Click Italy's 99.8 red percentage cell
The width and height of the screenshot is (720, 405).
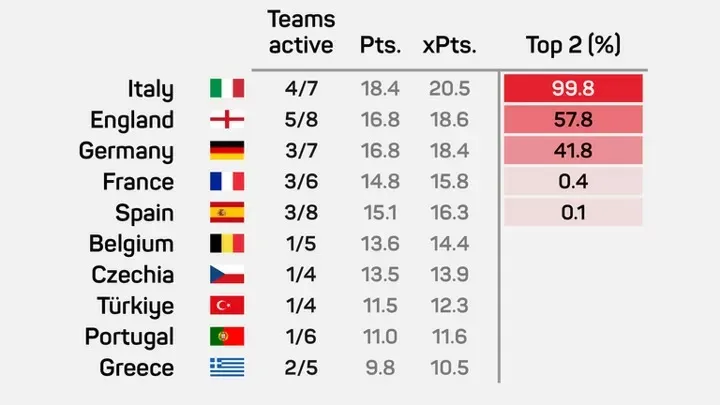[573, 89]
